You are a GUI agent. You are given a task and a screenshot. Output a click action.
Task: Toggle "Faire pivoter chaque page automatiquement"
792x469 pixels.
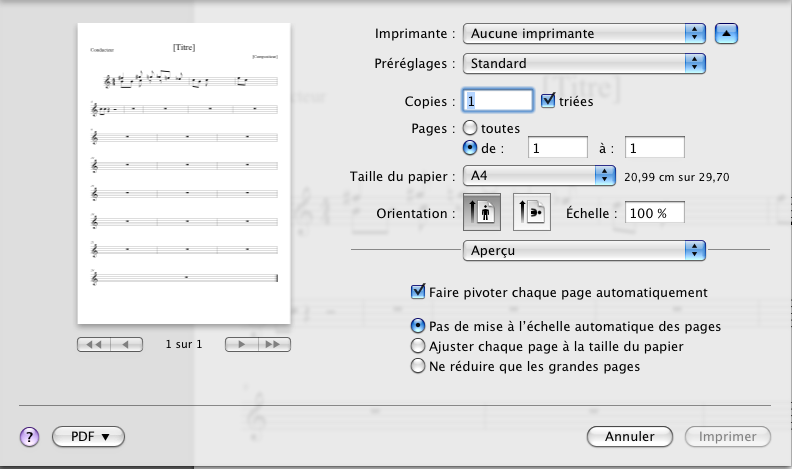(419, 293)
